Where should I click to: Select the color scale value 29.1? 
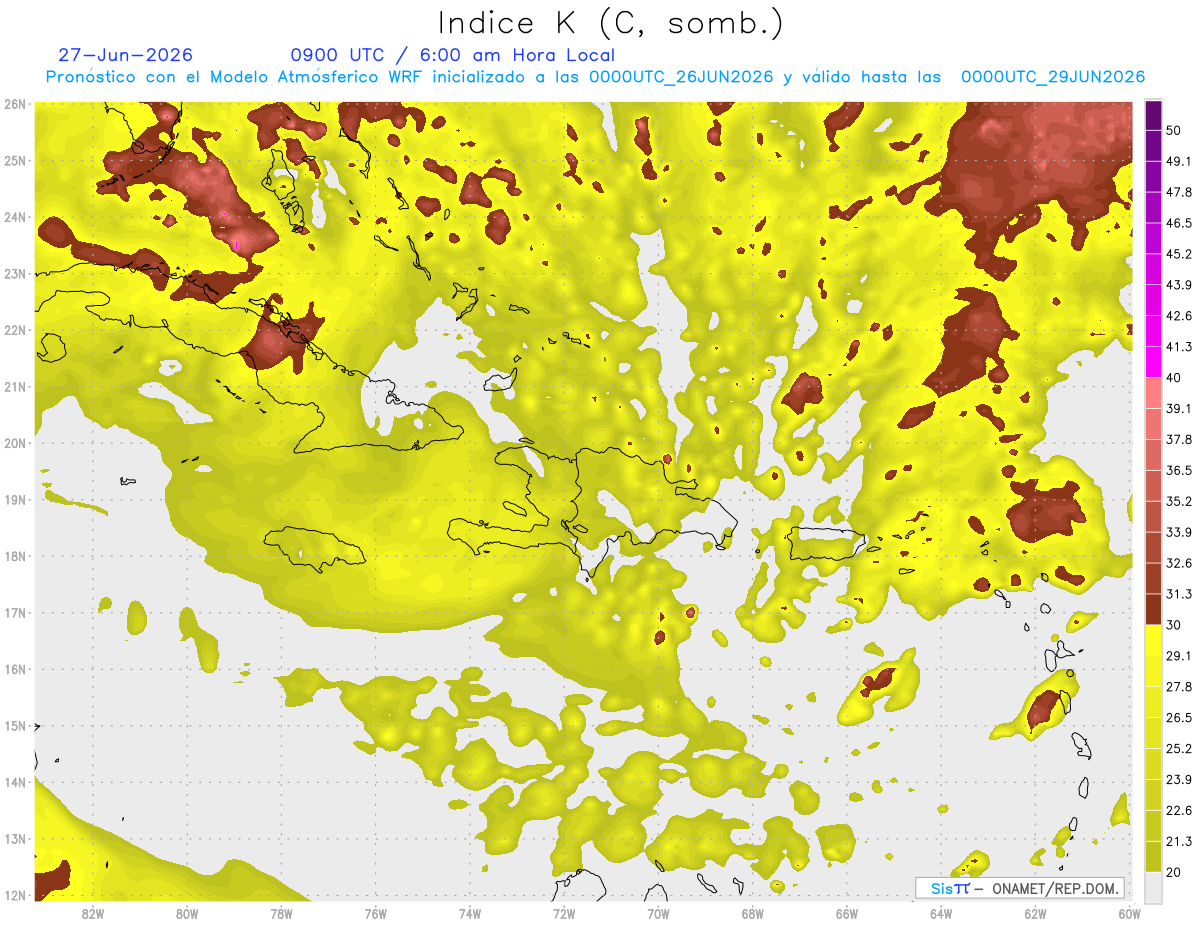click(1178, 656)
